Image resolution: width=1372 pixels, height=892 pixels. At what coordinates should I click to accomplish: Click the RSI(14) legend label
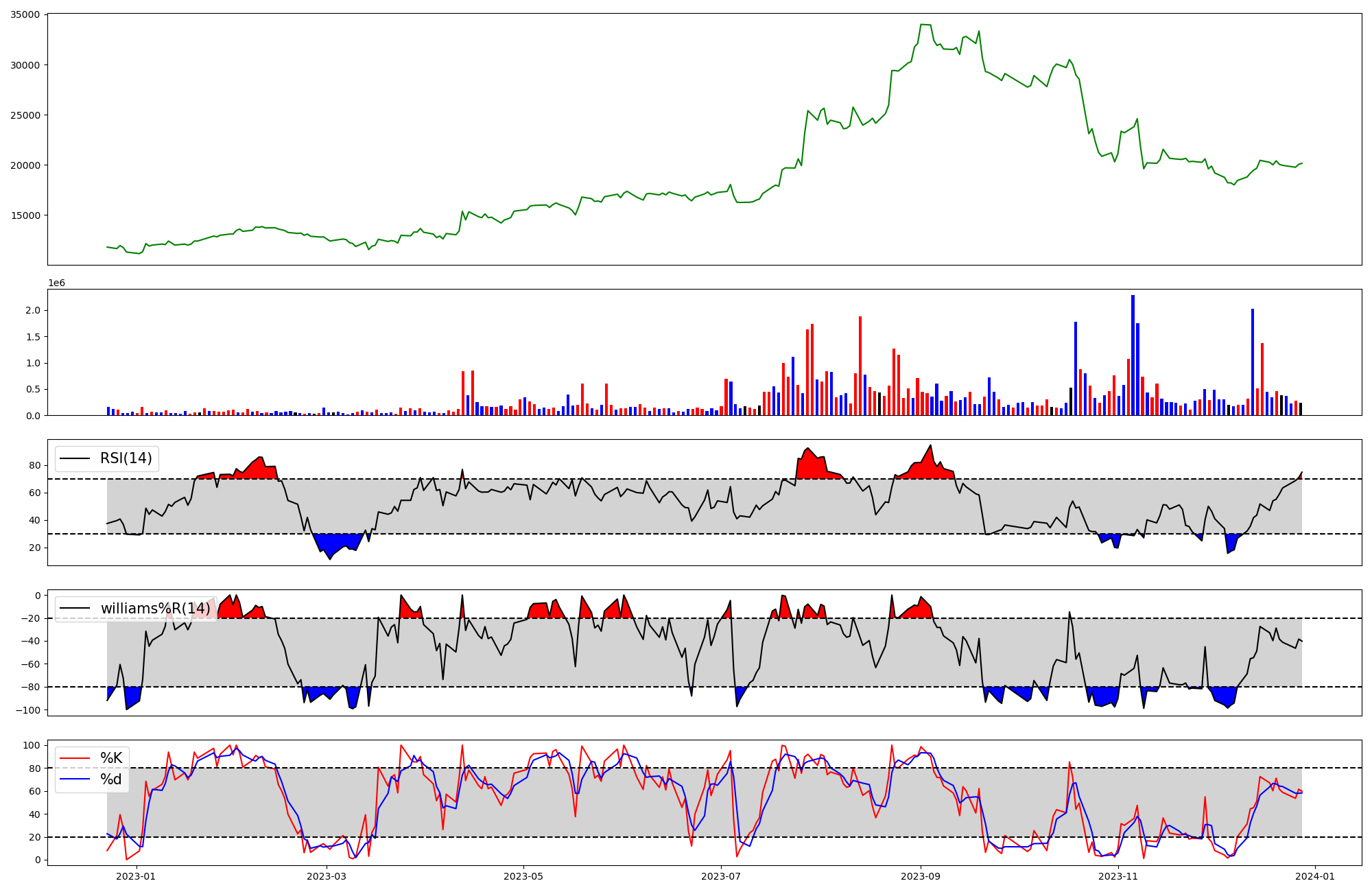(x=126, y=458)
